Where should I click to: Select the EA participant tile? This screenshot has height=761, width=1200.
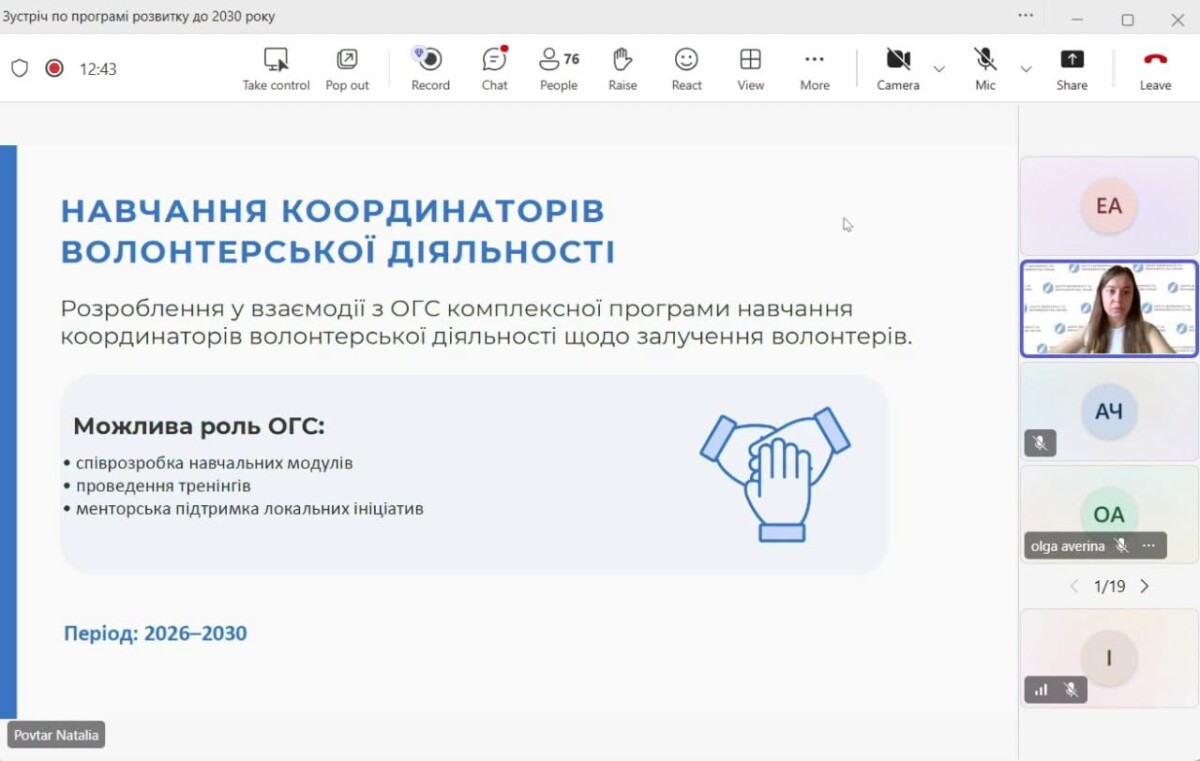[x=1109, y=206]
